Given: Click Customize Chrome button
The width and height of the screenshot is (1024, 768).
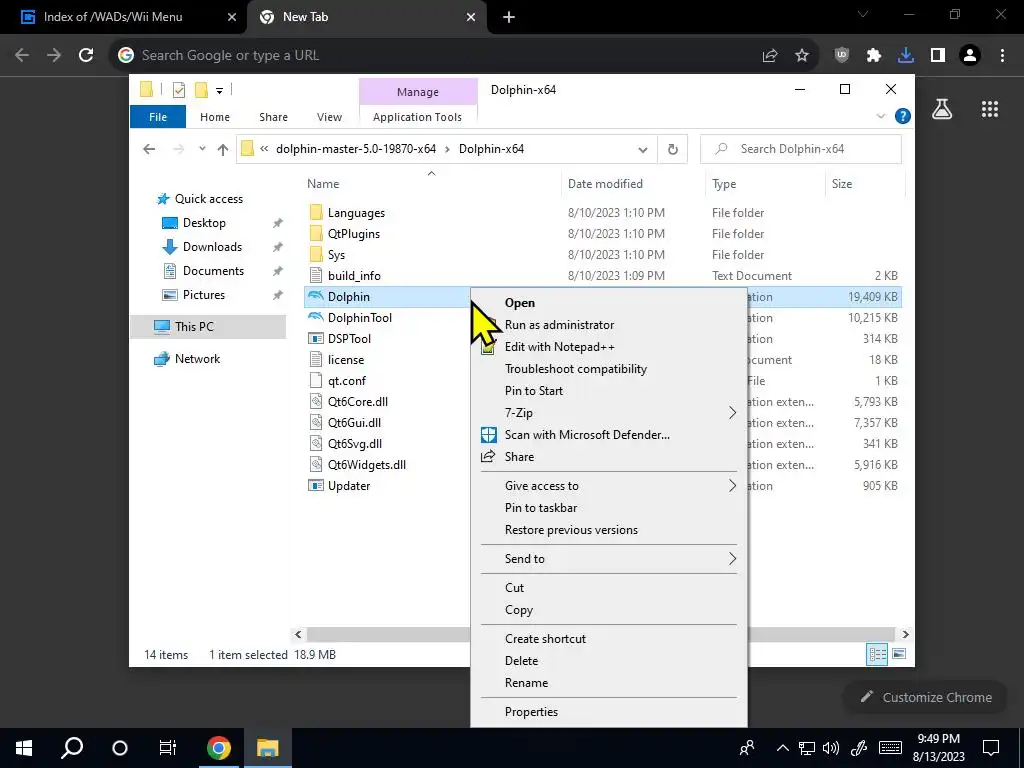Looking at the screenshot, I should [927, 697].
